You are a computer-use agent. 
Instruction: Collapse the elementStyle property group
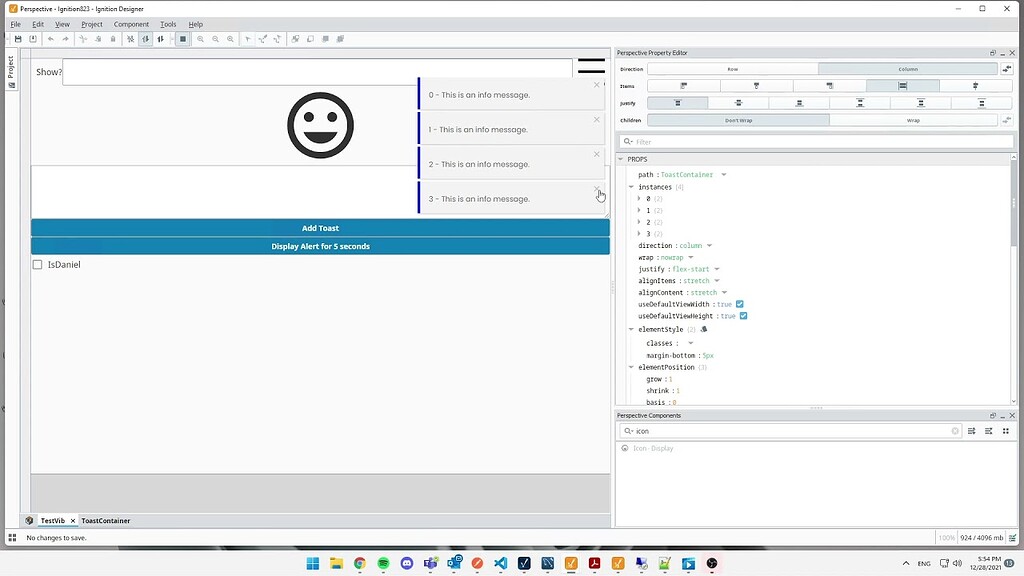tap(631, 329)
